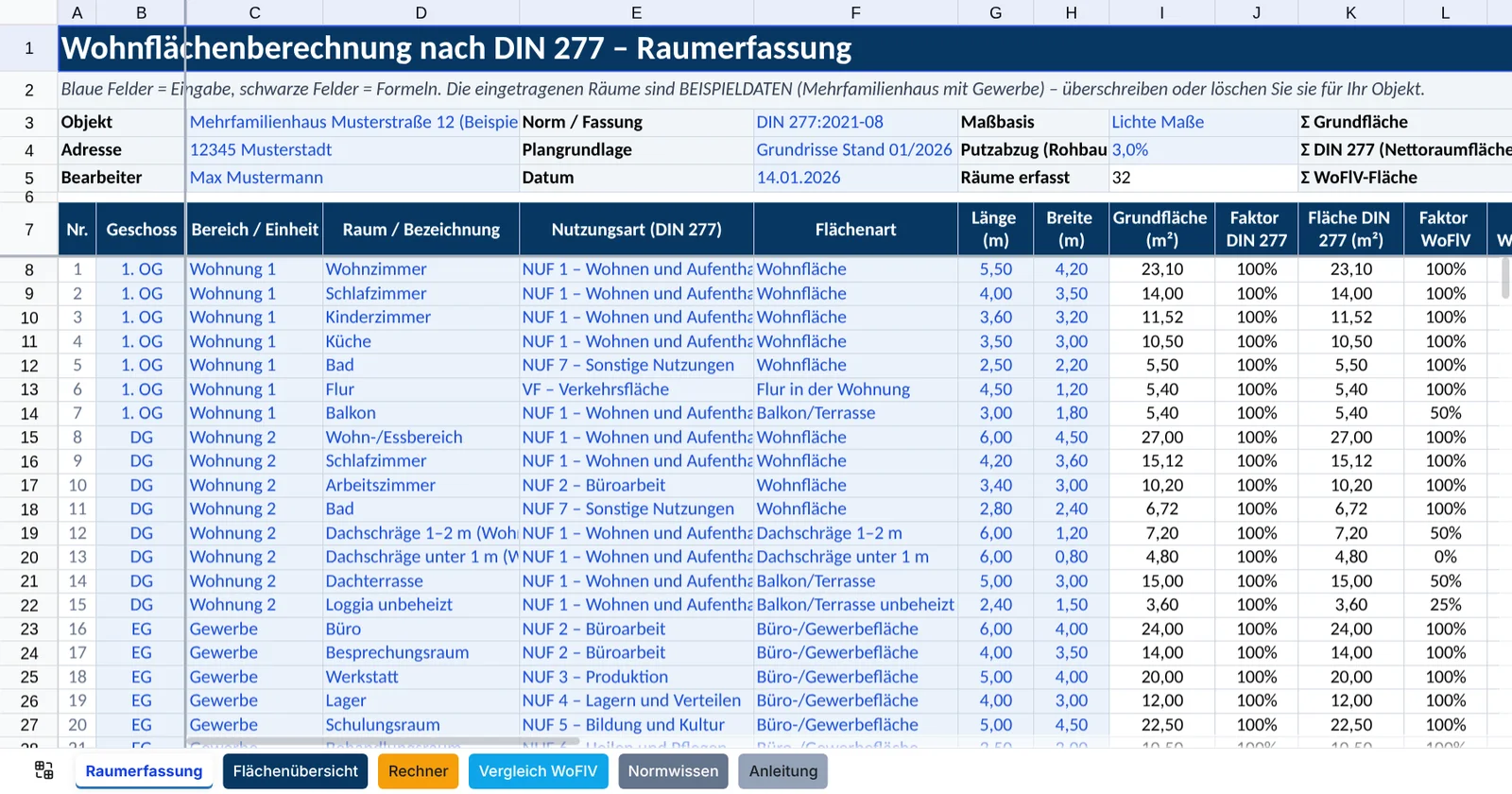
Task: Click the 'Geschoss' header cell
Action: (x=141, y=229)
